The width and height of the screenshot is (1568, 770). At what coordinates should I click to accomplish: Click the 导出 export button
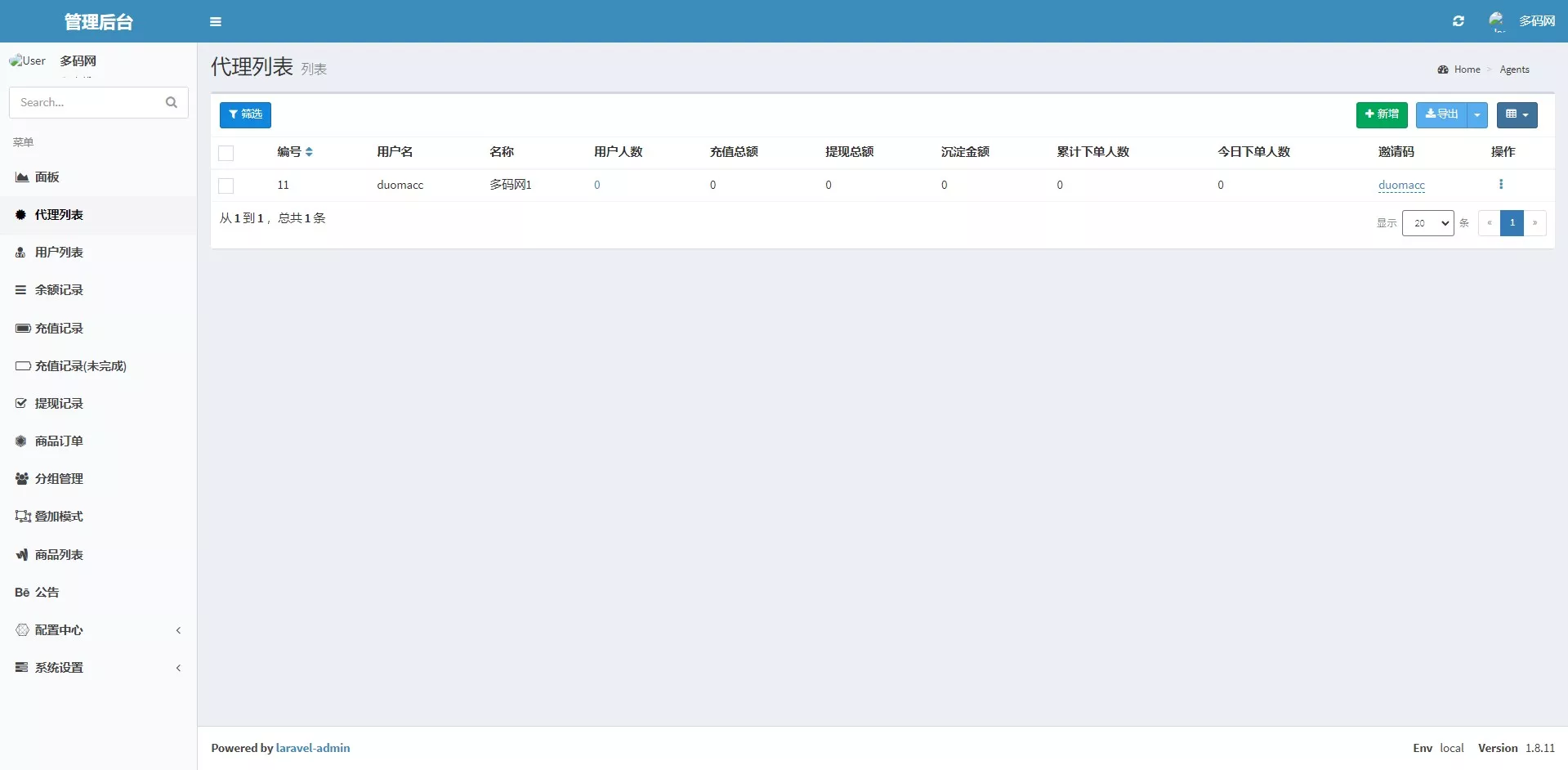1441,114
